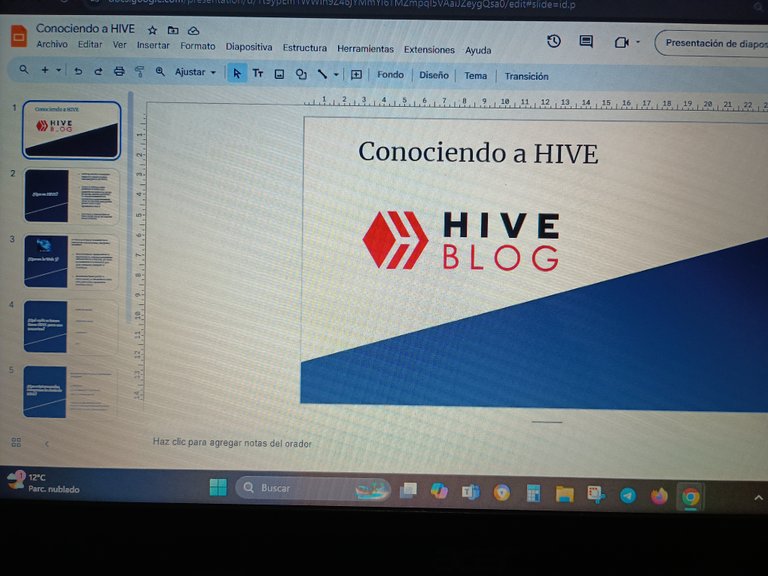
Task: Open the Extensiones menu
Action: [429, 50]
